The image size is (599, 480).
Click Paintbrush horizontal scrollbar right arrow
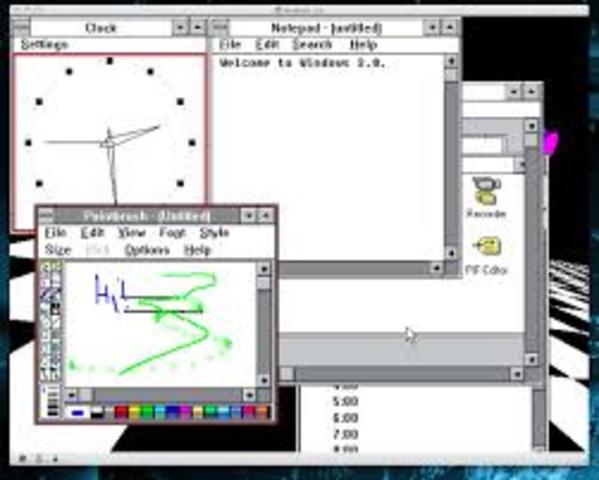coord(249,395)
